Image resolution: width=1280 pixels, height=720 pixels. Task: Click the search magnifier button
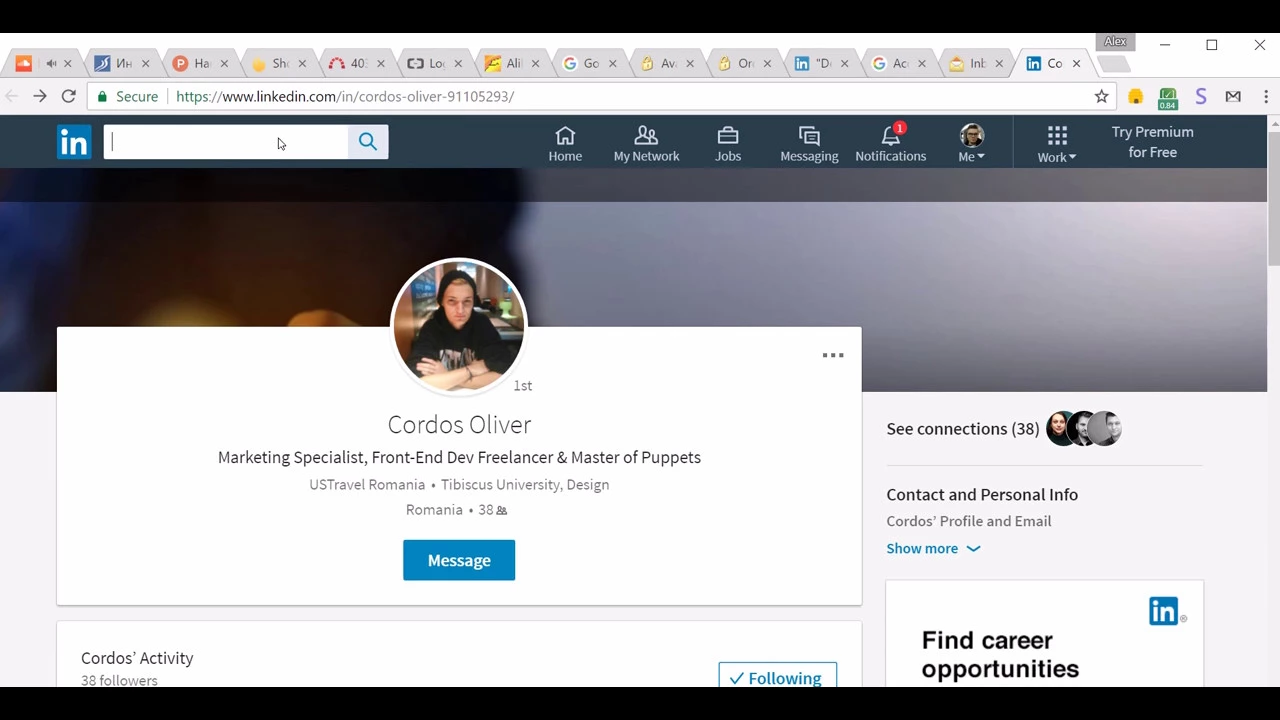368,142
